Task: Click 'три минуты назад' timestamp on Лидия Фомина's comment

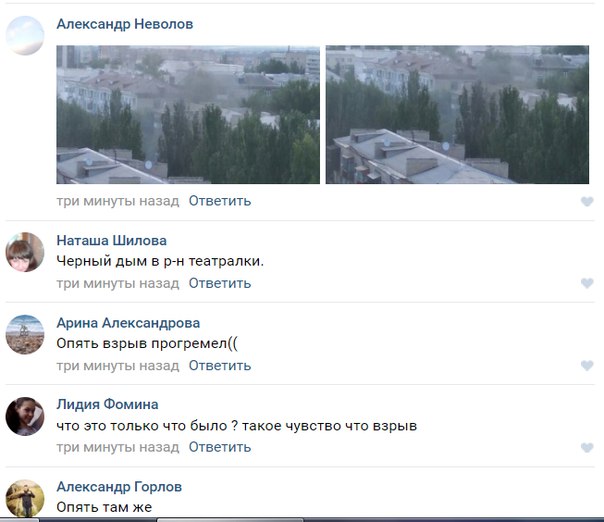Action: [118, 447]
